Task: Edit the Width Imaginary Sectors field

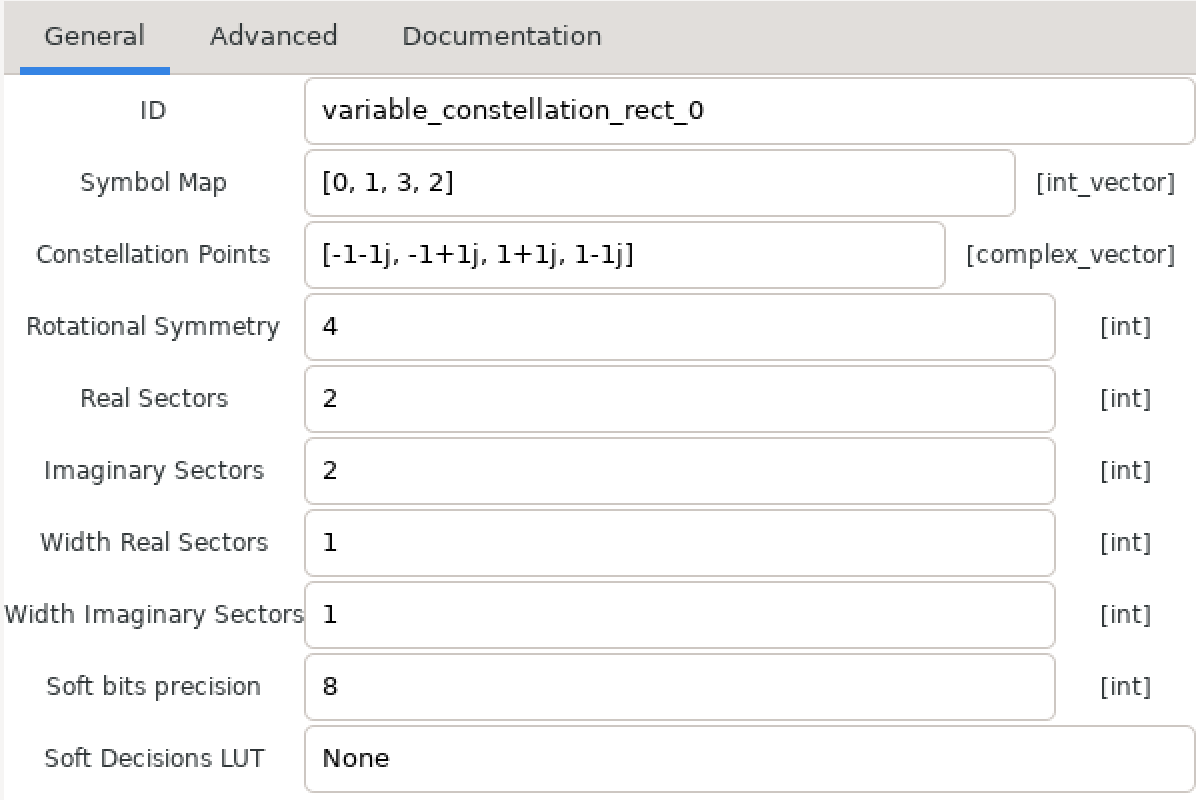Action: point(680,615)
